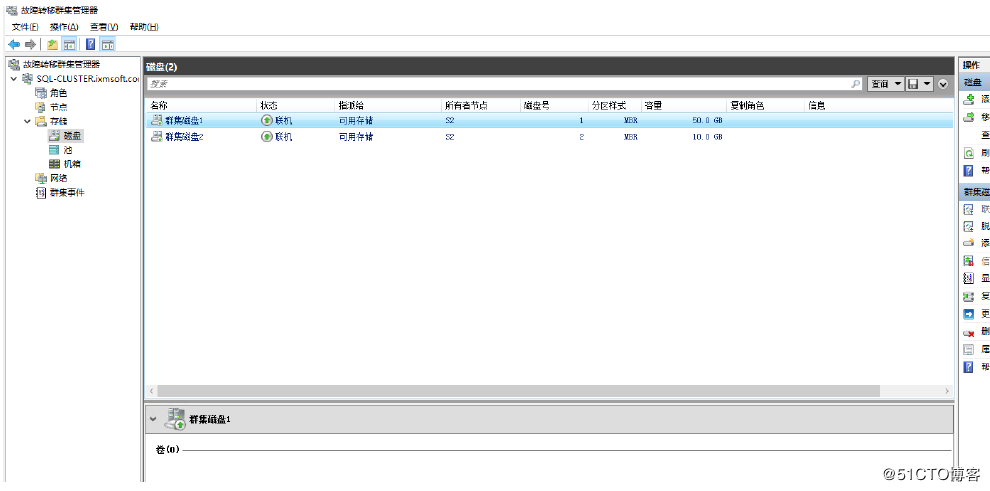
Task: Click the online status icon for 群集磁盘1
Action: click(266, 120)
